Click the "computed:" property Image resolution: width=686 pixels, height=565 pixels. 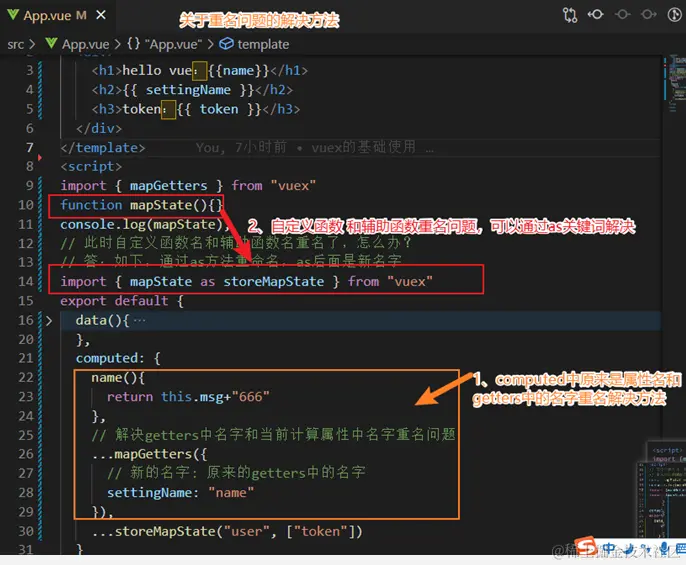click(x=110, y=359)
